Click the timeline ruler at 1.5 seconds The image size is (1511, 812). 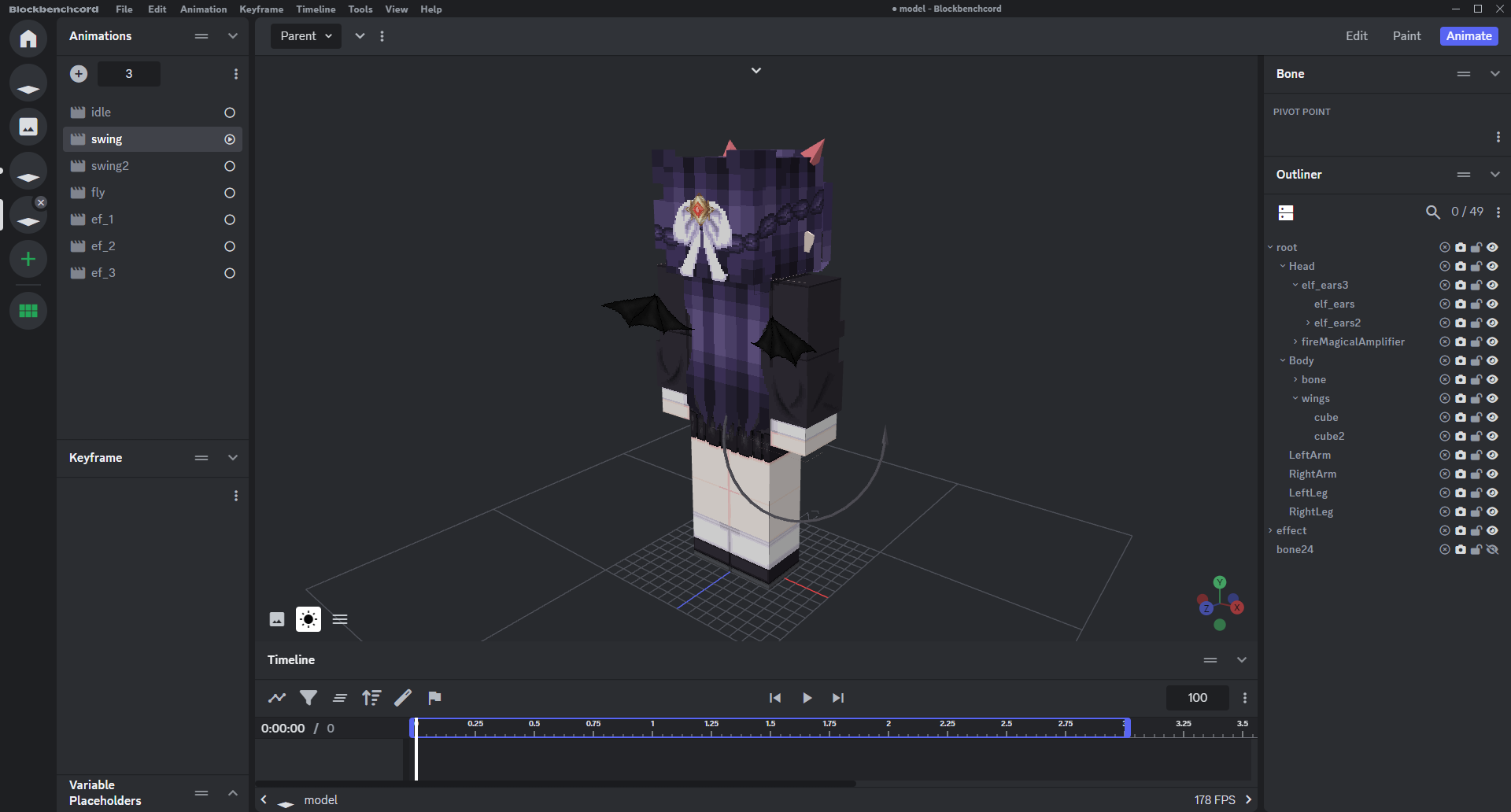point(770,729)
